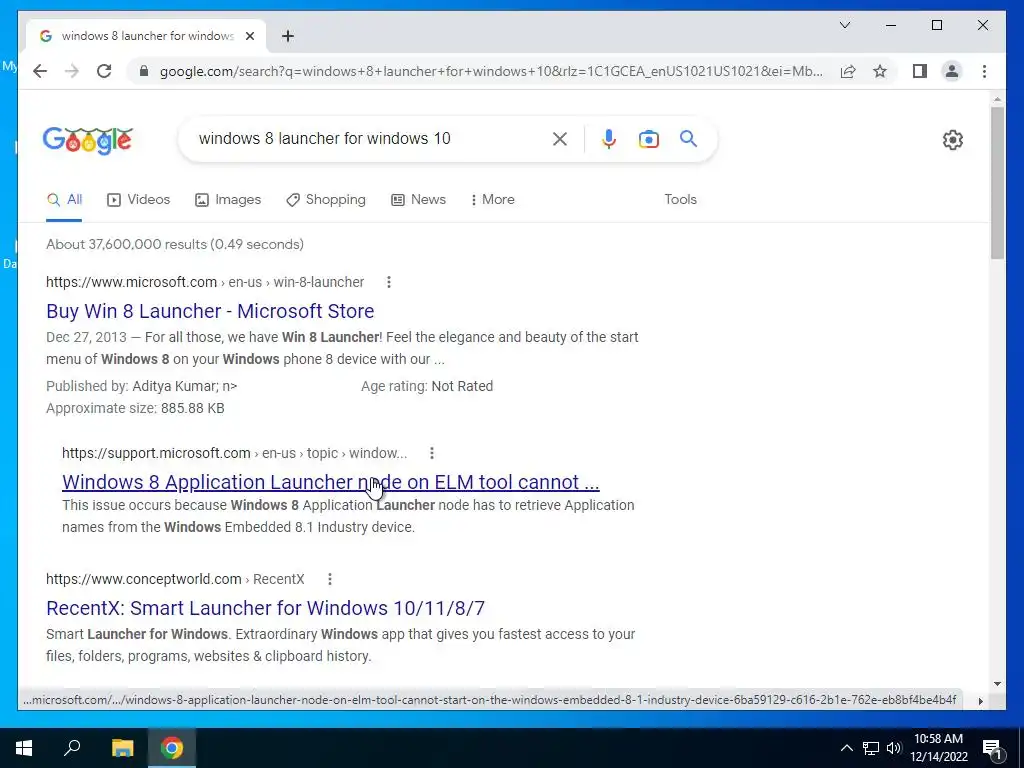Click the scrollbar up arrow
Viewport: 1024px width, 768px height.
(997, 99)
